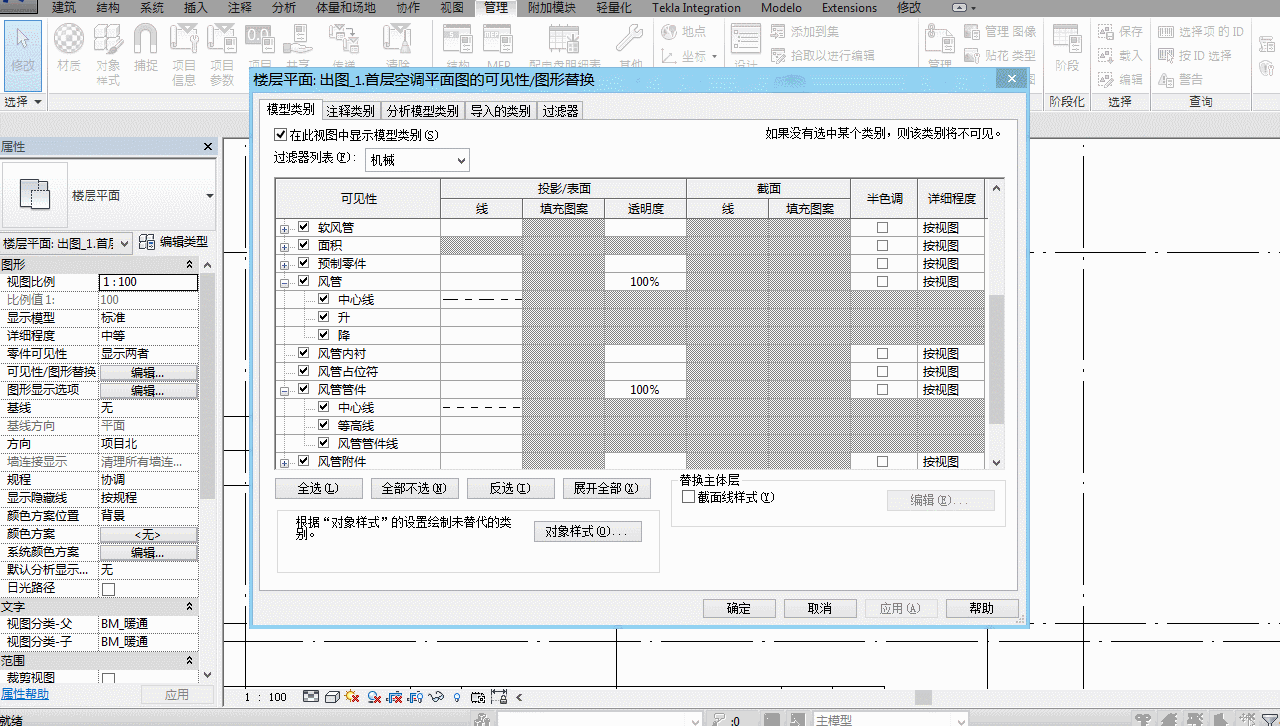This screenshot has height=726, width=1280.
Task: Open the 视图 ribbon tab
Action: pos(451,8)
